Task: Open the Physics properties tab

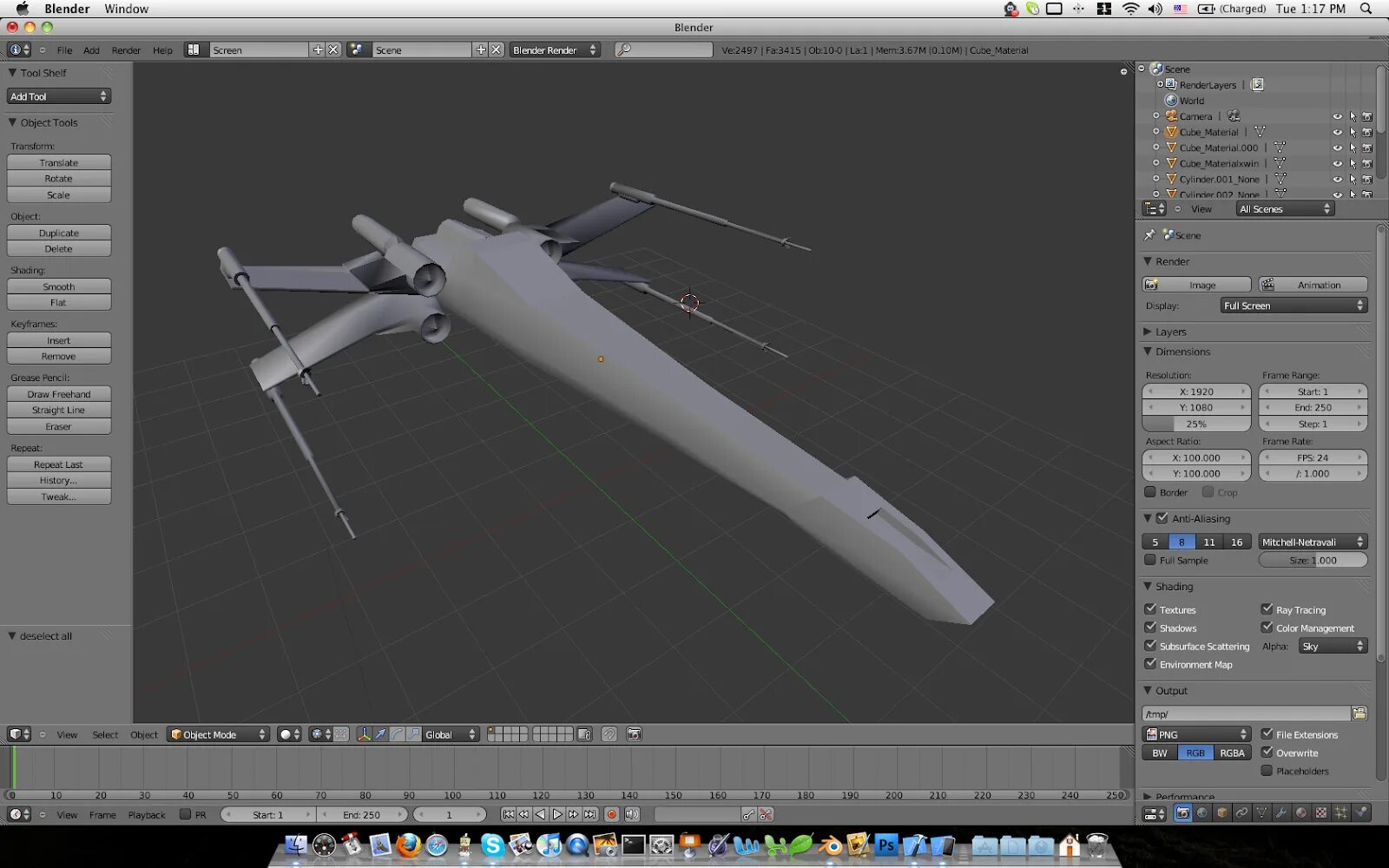Action: coord(1361,813)
